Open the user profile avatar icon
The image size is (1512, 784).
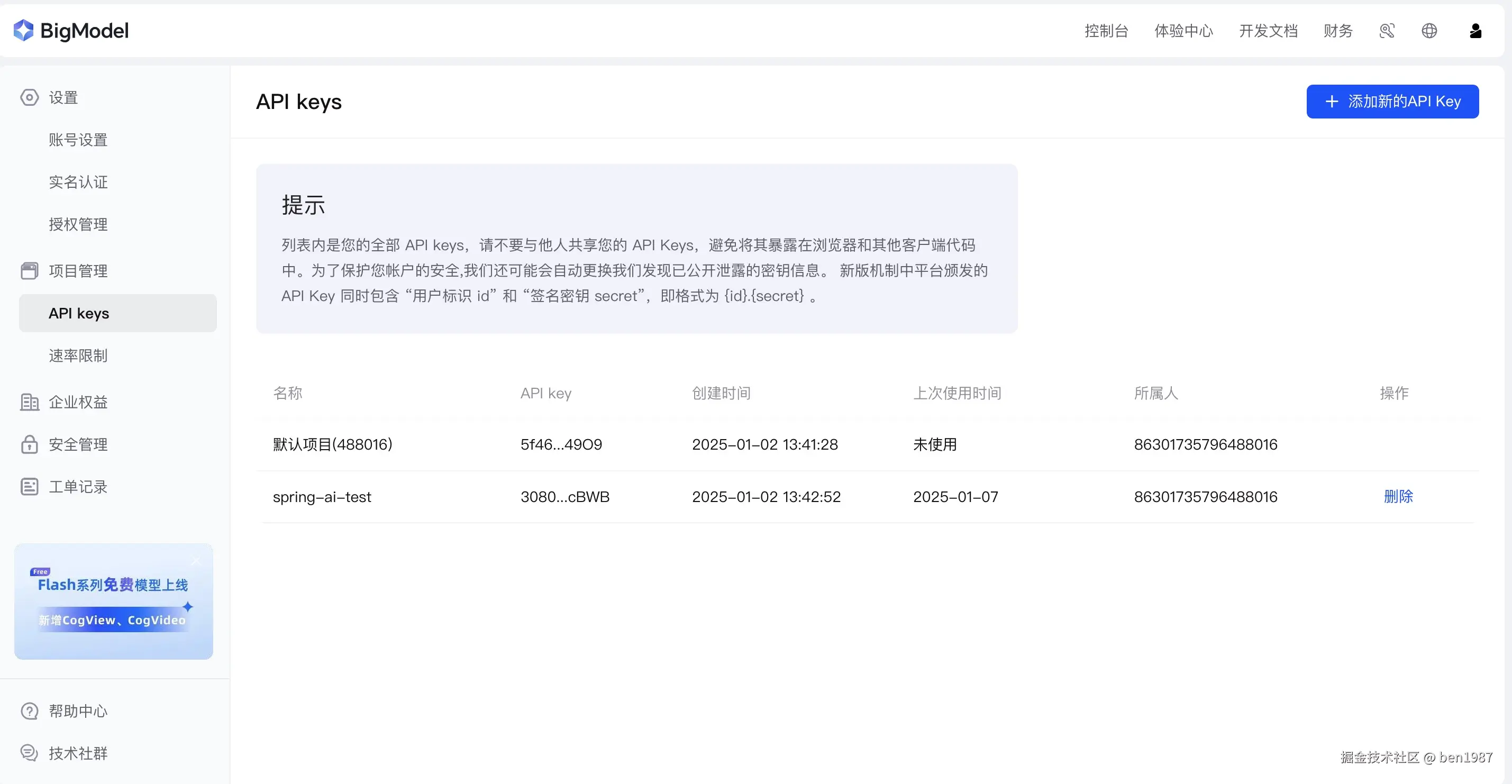coord(1475,31)
